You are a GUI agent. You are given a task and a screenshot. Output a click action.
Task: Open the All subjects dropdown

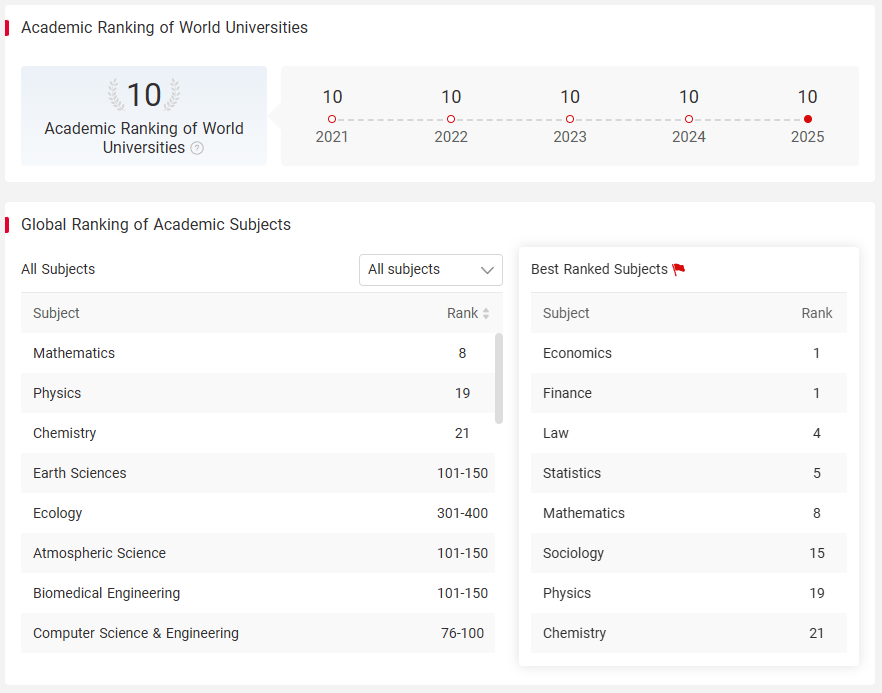point(431,270)
